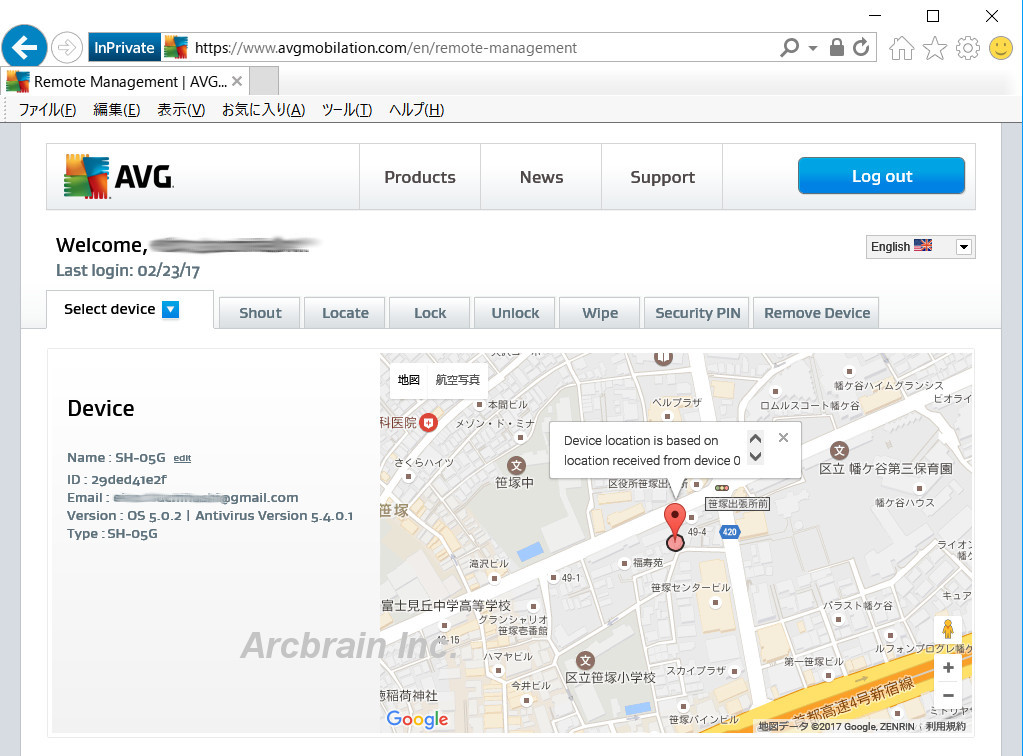Switch to the Security PIN tab
Screen dimensions: 1023x756
pos(697,313)
